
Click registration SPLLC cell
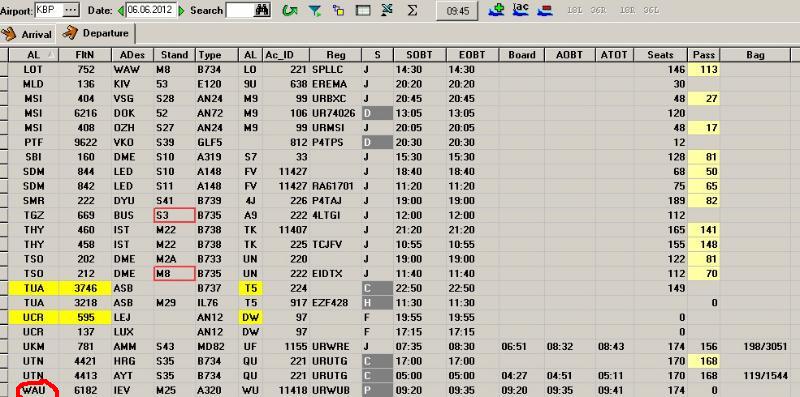tap(335, 69)
